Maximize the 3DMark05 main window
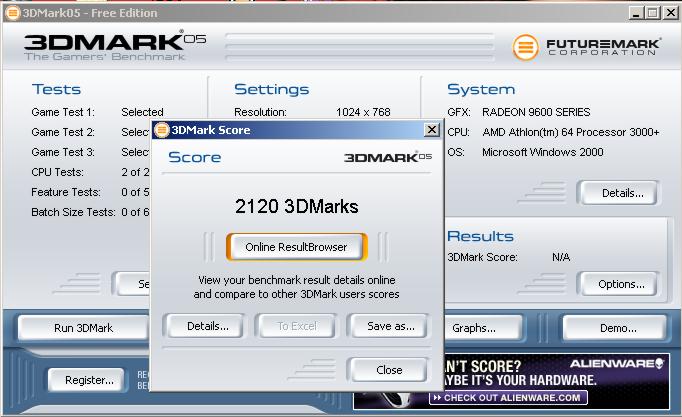Viewport: 682px width, 417px height. coord(653,13)
